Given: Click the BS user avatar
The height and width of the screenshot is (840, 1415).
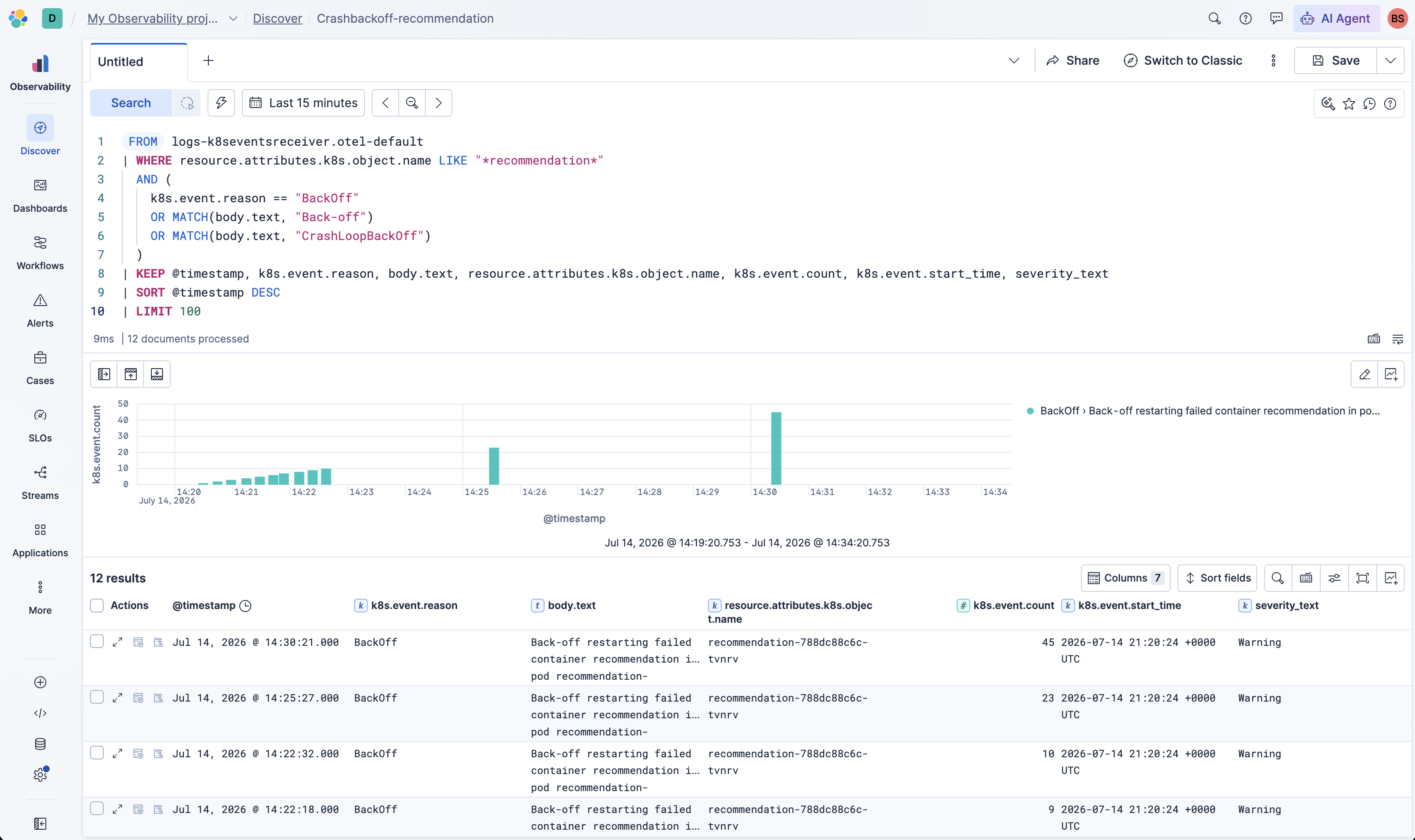Looking at the screenshot, I should click(1397, 18).
